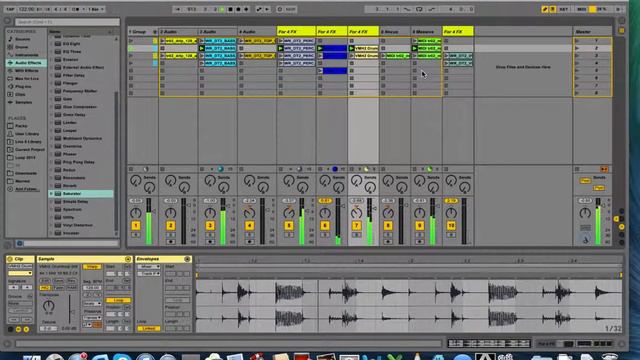
Task: Expand the Ping Pong Delay entry
Action: pos(51,162)
